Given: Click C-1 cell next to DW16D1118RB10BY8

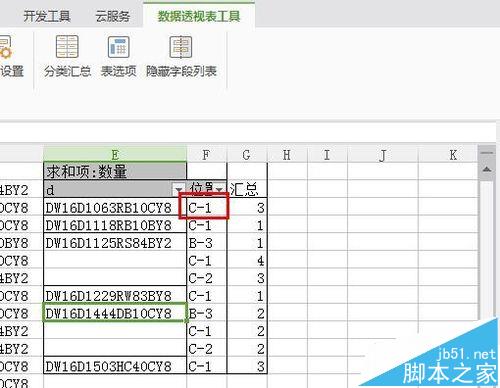Looking at the screenshot, I should pos(207,225).
